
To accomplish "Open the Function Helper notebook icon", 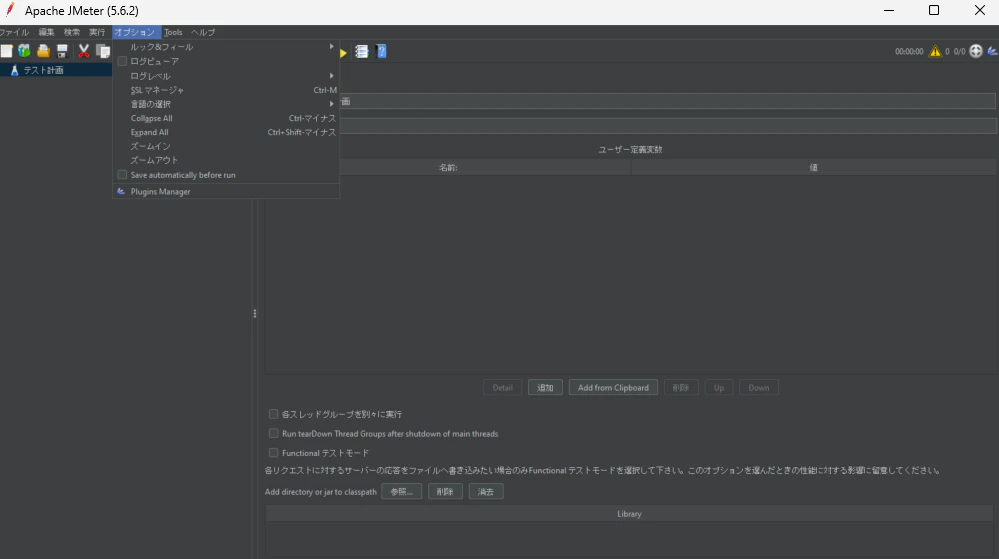I will click(362, 52).
